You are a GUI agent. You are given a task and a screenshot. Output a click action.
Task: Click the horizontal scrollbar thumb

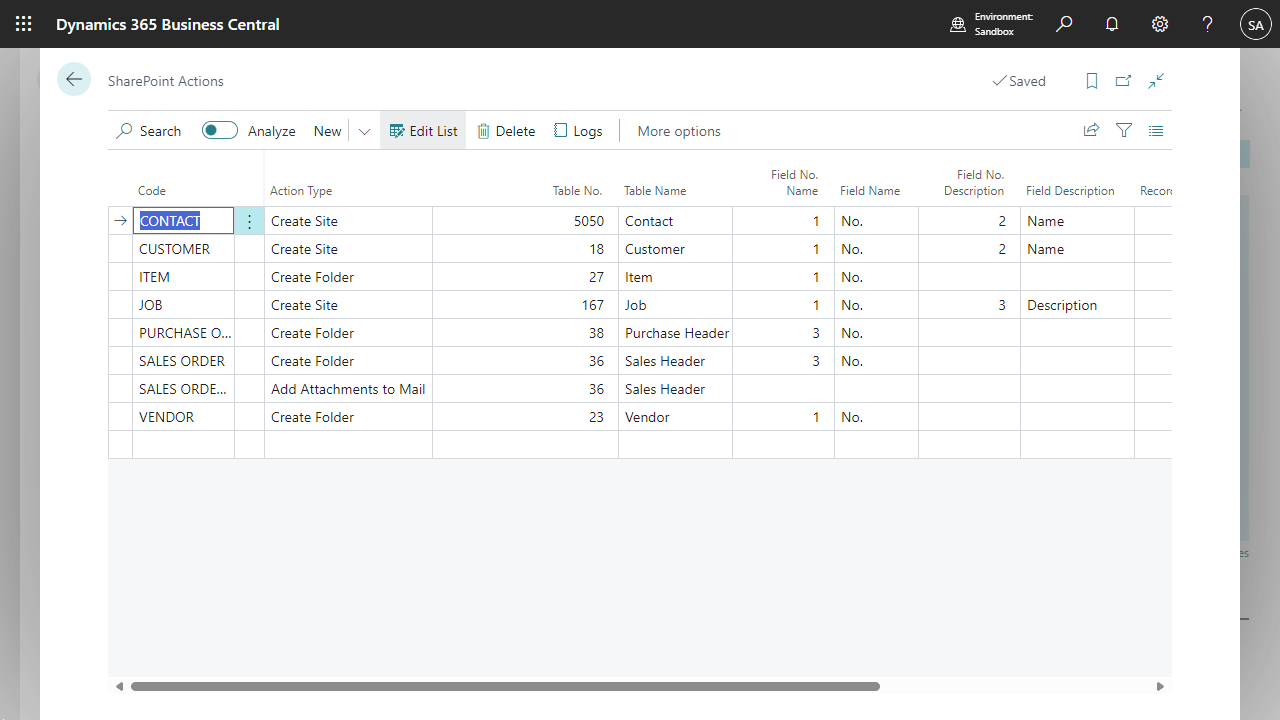[505, 687]
